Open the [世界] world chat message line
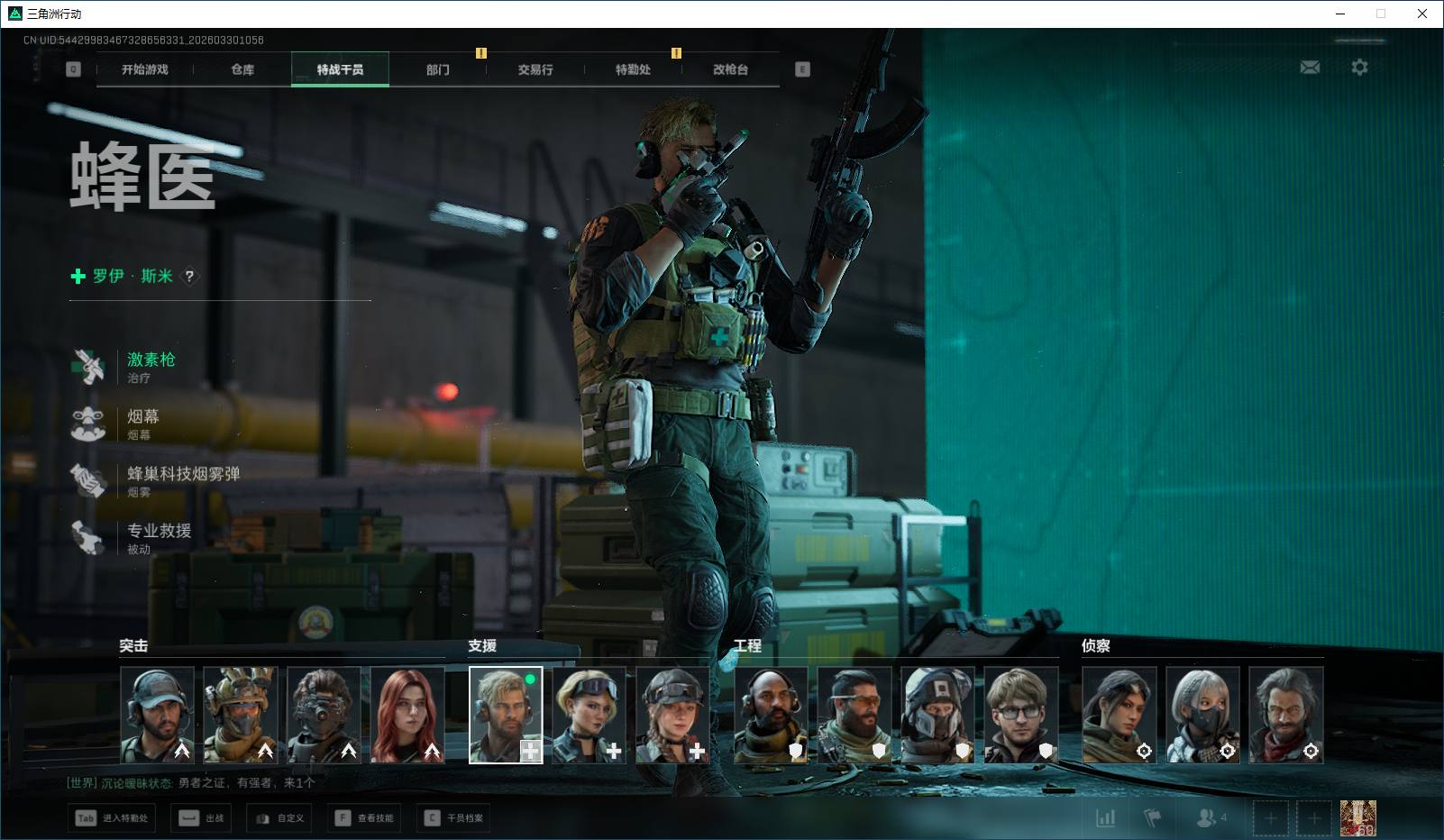The height and width of the screenshot is (840, 1444). [191, 783]
